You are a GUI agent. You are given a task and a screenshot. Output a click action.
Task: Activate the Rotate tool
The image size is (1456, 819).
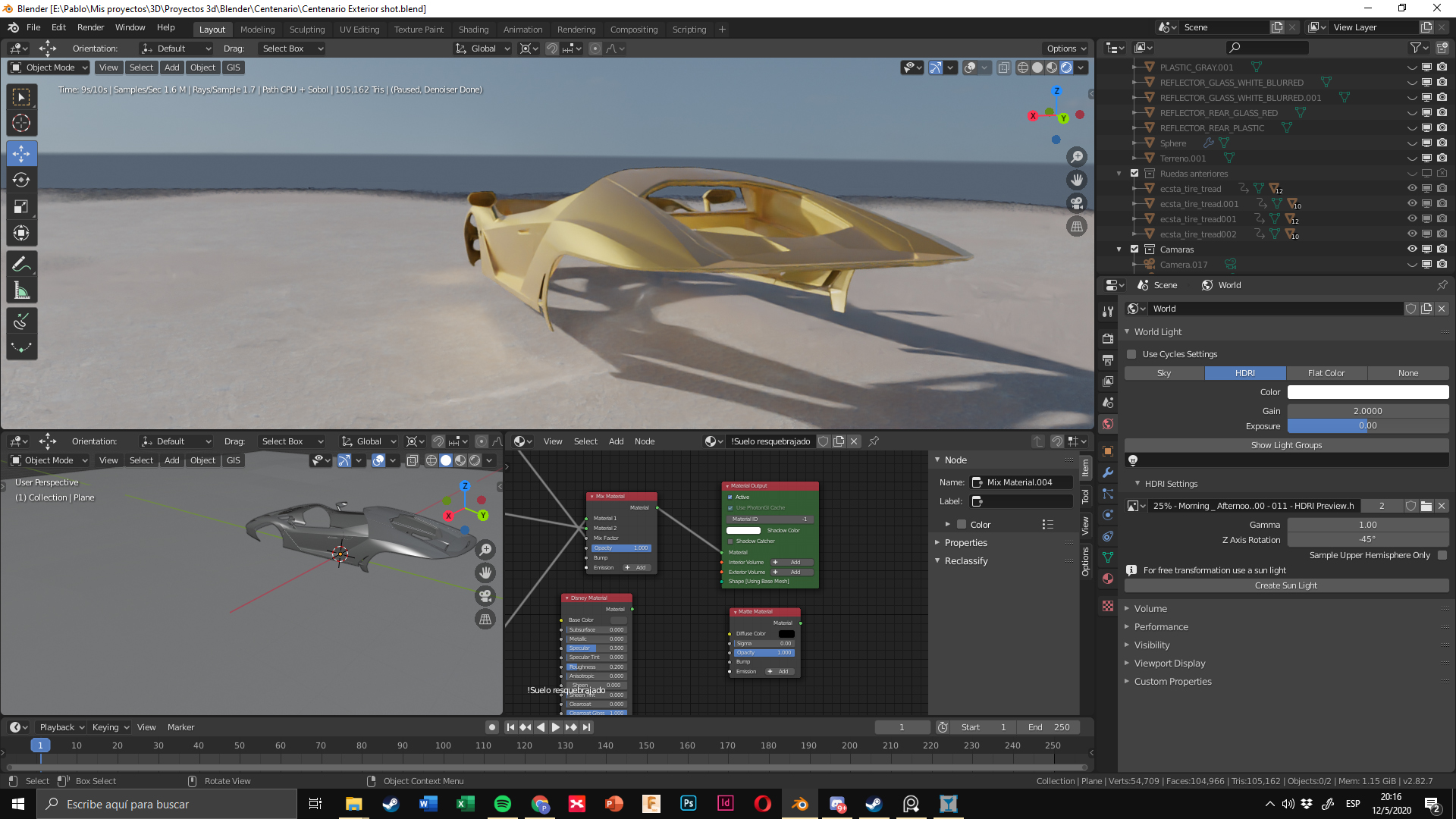click(21, 180)
